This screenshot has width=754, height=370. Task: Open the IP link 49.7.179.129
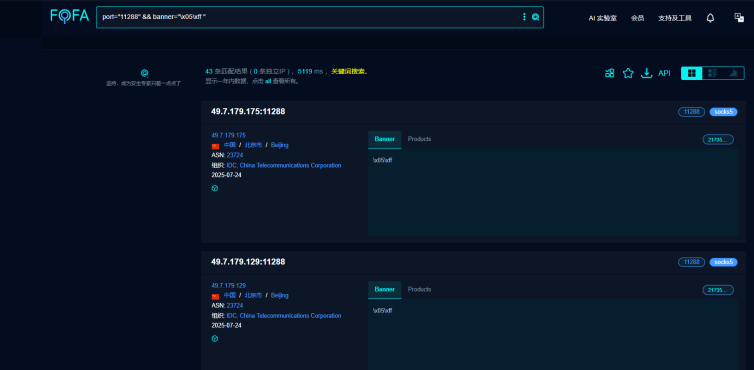(x=228, y=285)
